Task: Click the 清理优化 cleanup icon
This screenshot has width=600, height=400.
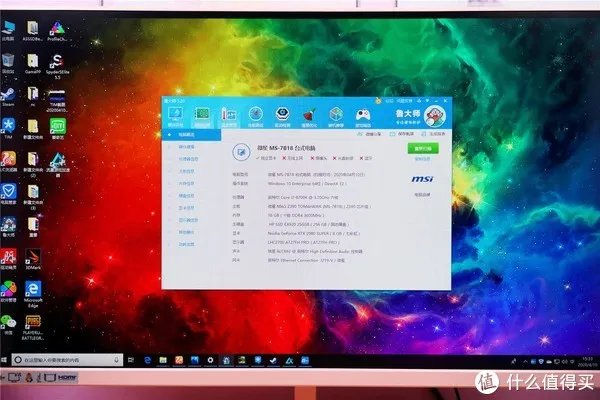Action: tap(309, 116)
